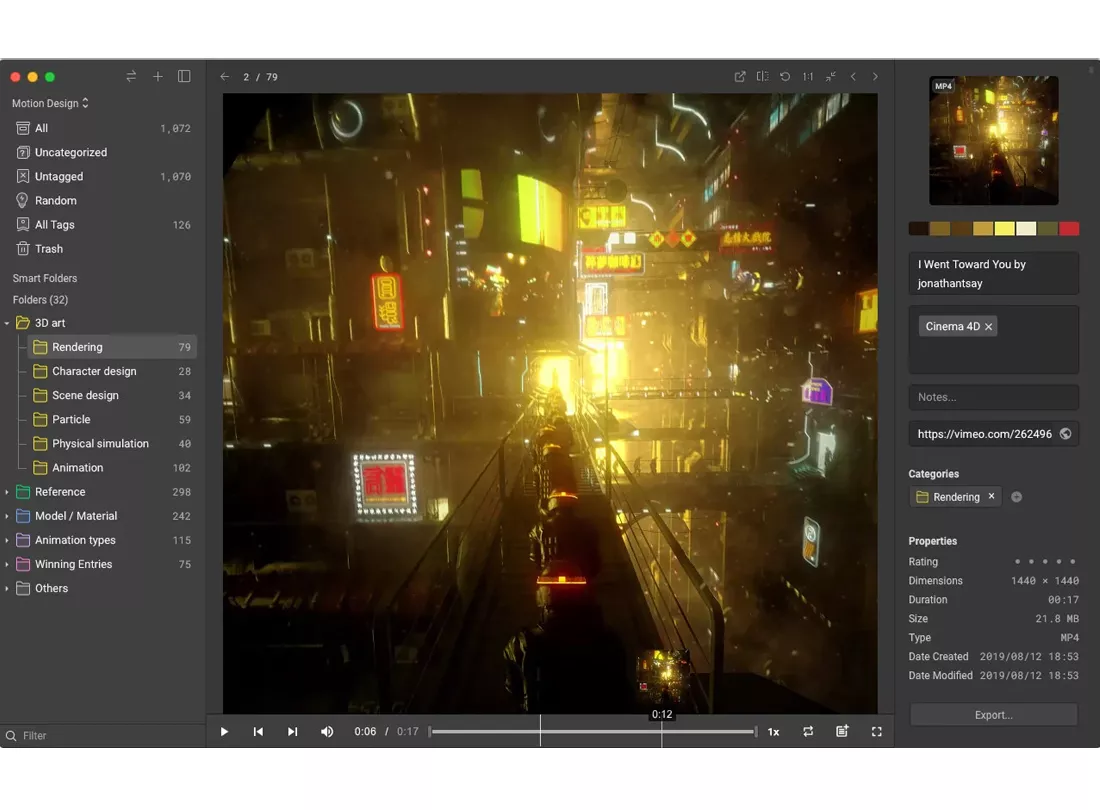Mute the video volume

(327, 731)
